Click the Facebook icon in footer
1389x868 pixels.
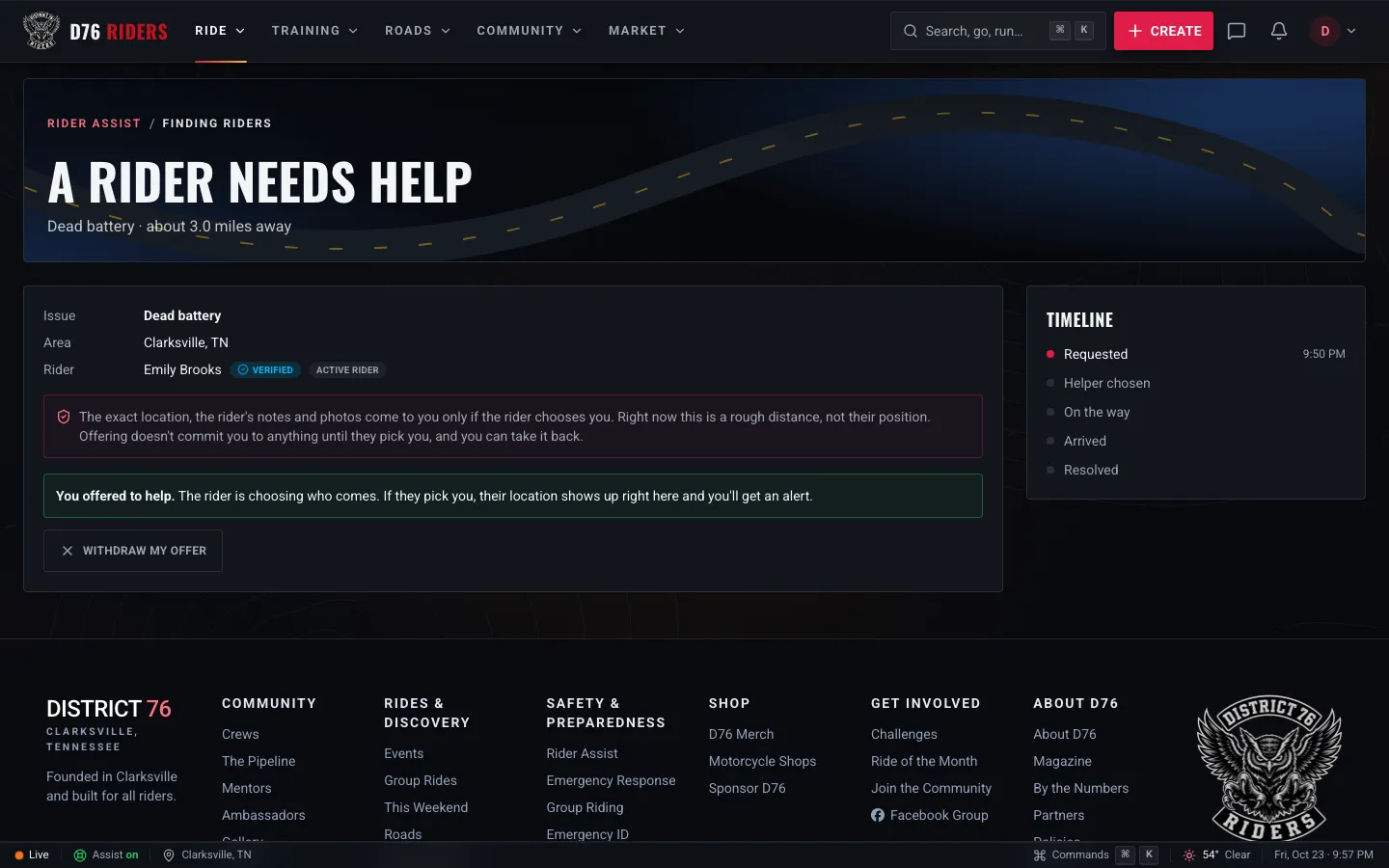pyautogui.click(x=878, y=815)
